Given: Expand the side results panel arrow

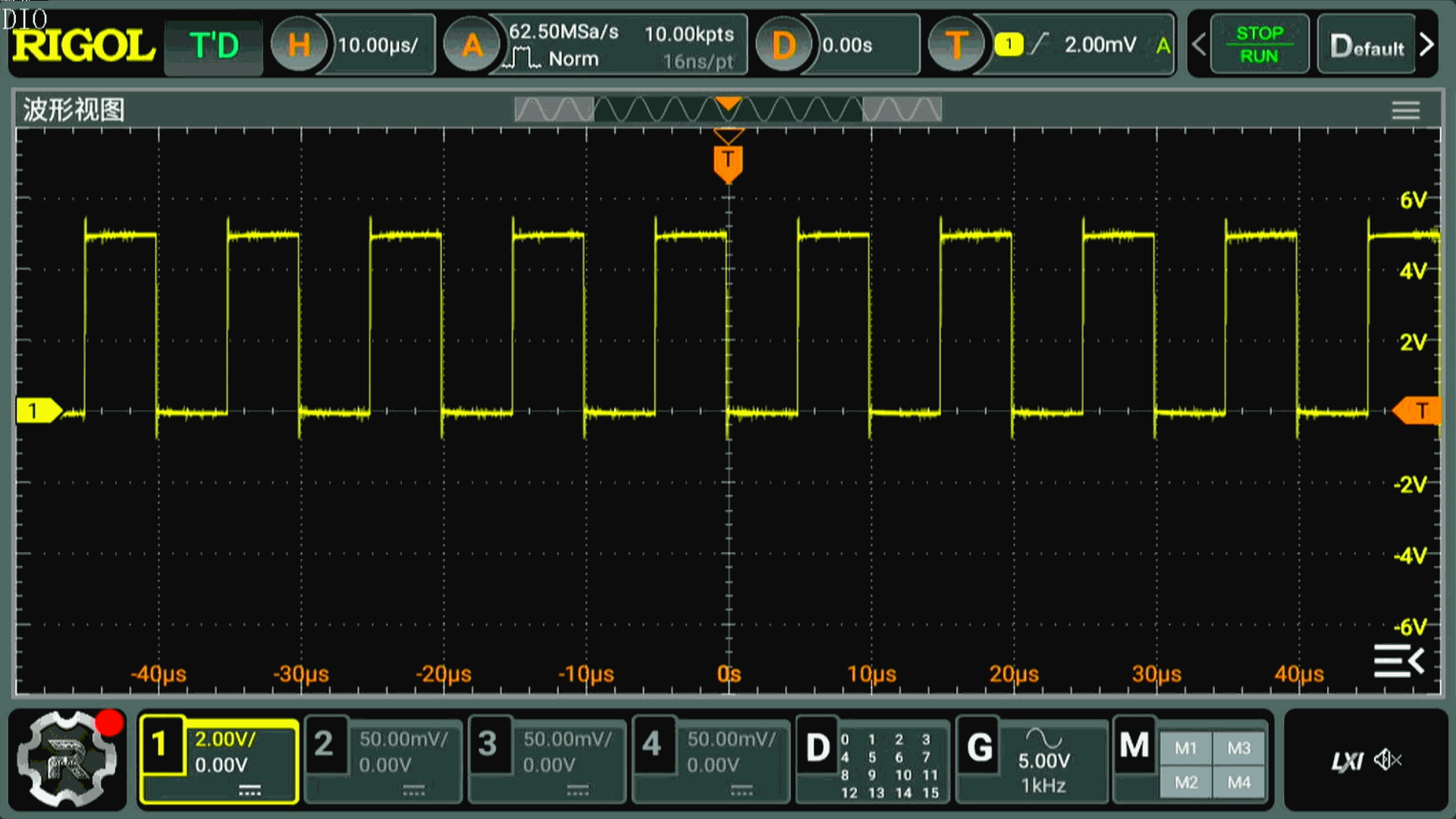Looking at the screenshot, I should click(1399, 661).
